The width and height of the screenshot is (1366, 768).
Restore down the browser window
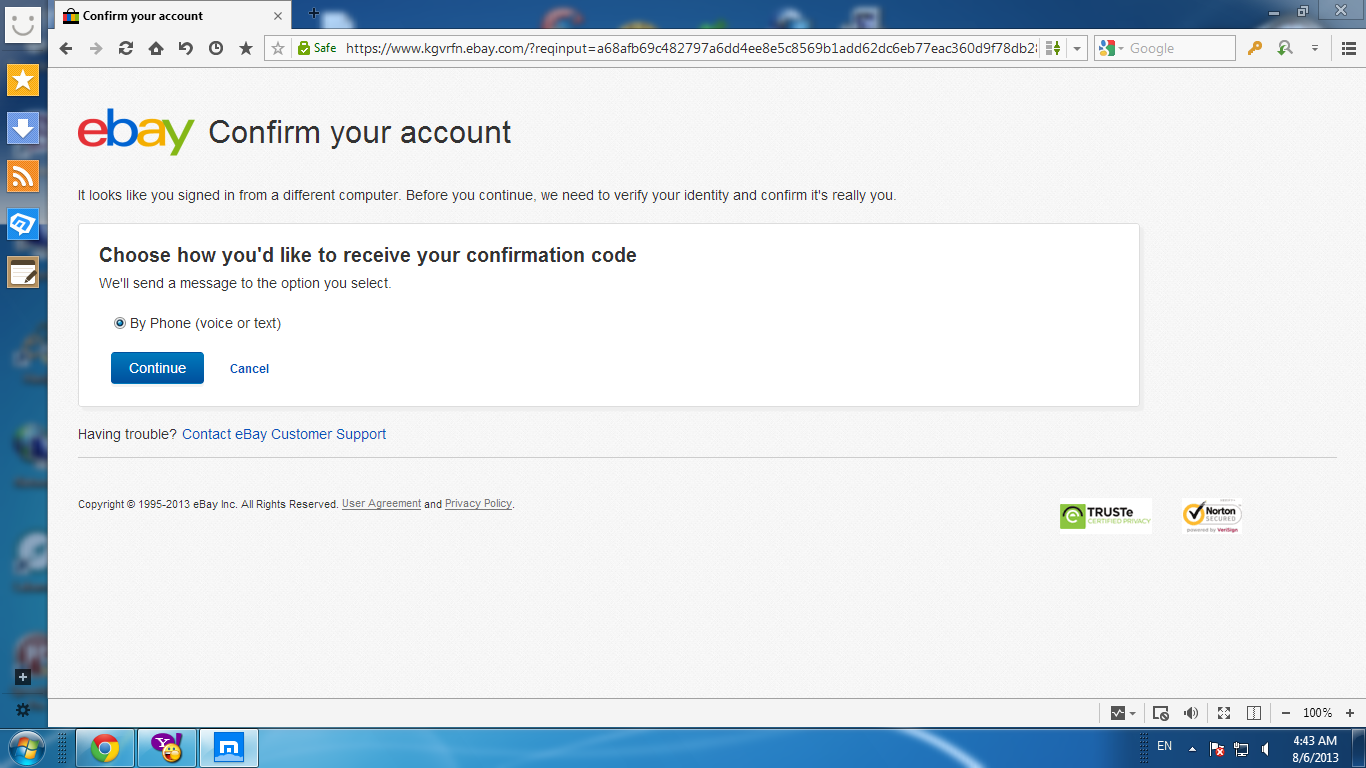(1303, 10)
